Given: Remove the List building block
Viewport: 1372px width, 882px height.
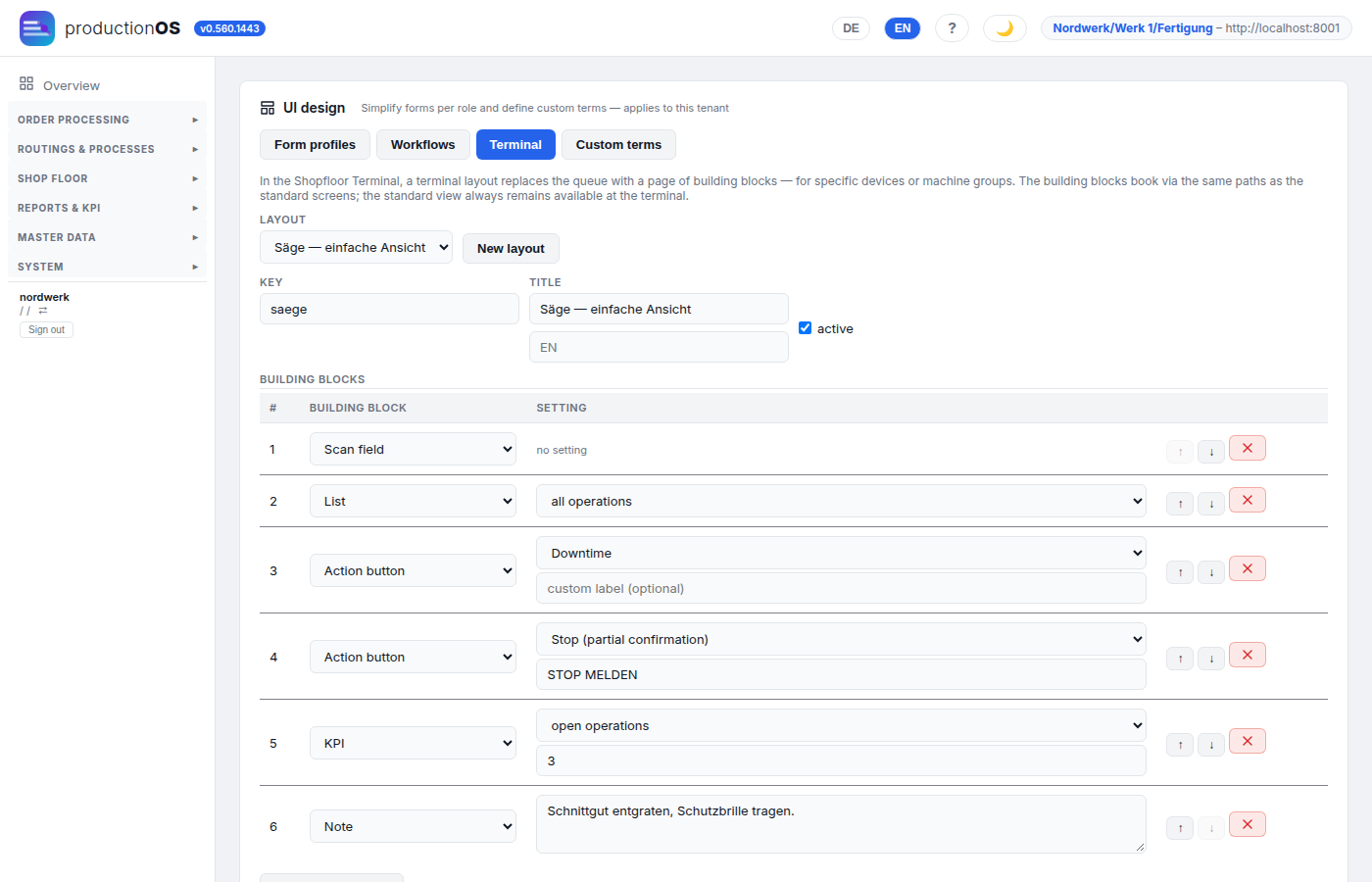Looking at the screenshot, I should (x=1248, y=500).
